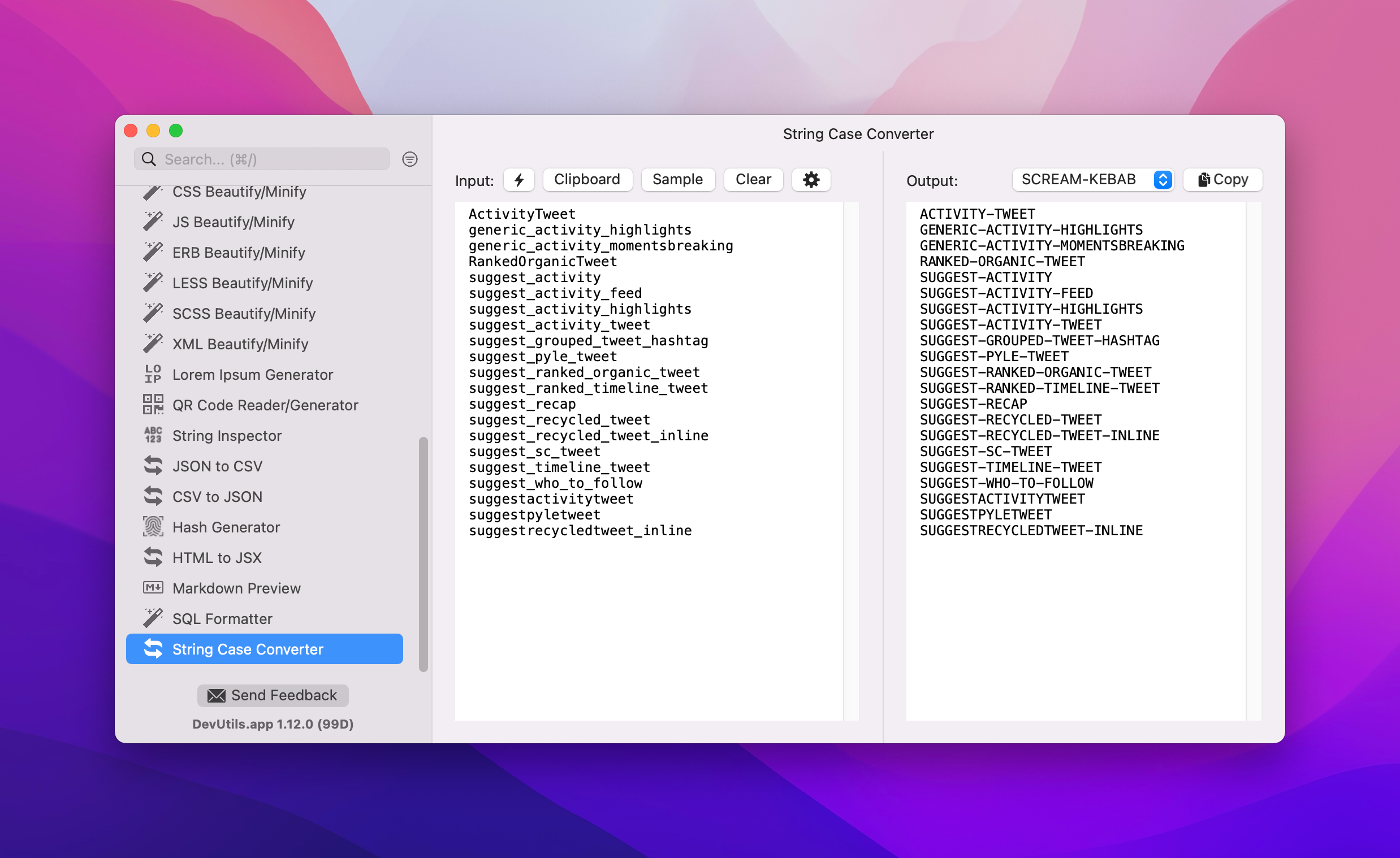Open the Lorem Ipsum Generator tool
1400x858 pixels.
pyautogui.click(x=252, y=375)
